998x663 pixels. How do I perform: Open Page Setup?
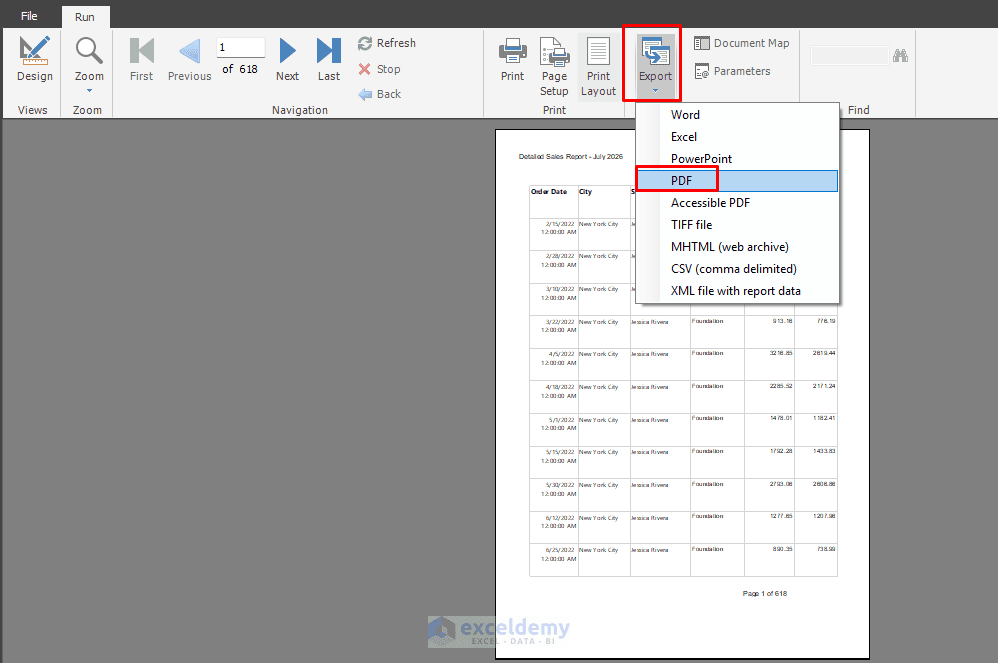pos(554,66)
